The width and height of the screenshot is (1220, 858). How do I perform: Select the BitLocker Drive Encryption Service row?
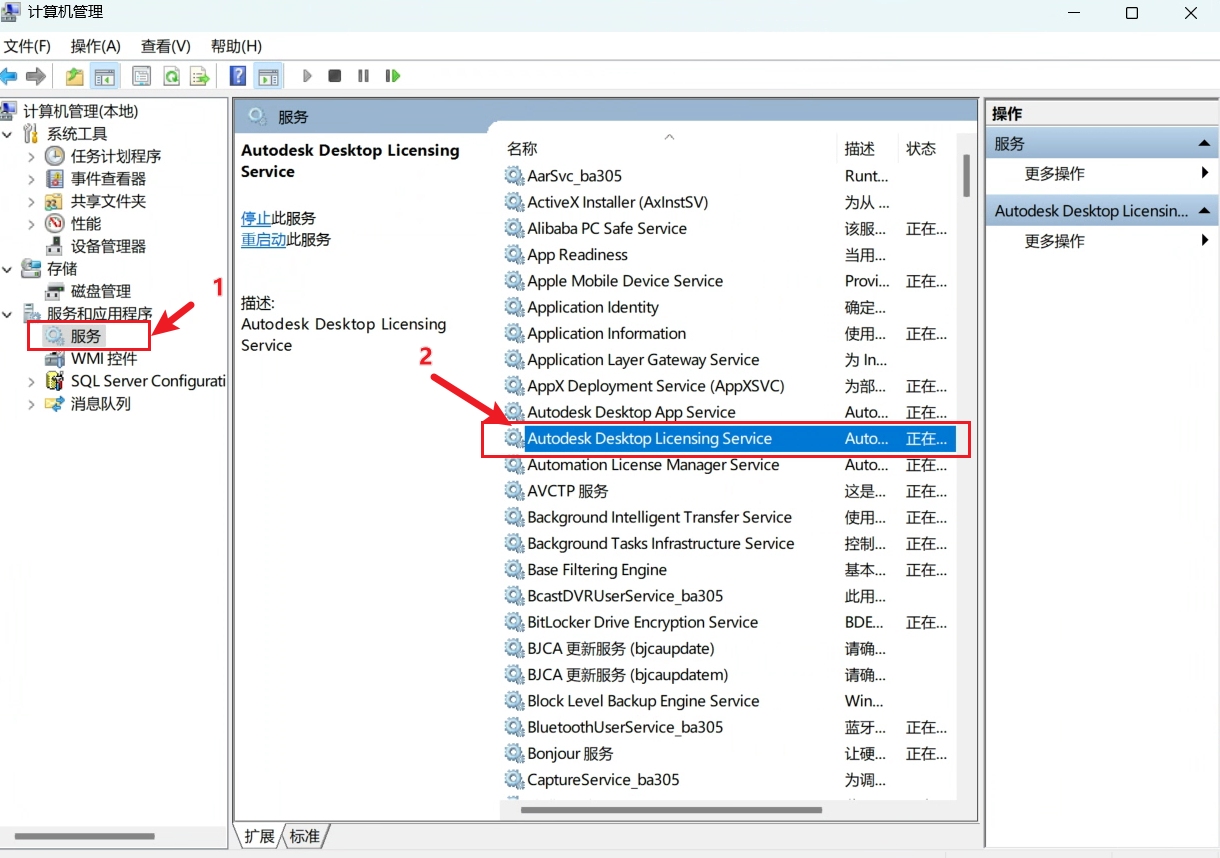(729, 622)
